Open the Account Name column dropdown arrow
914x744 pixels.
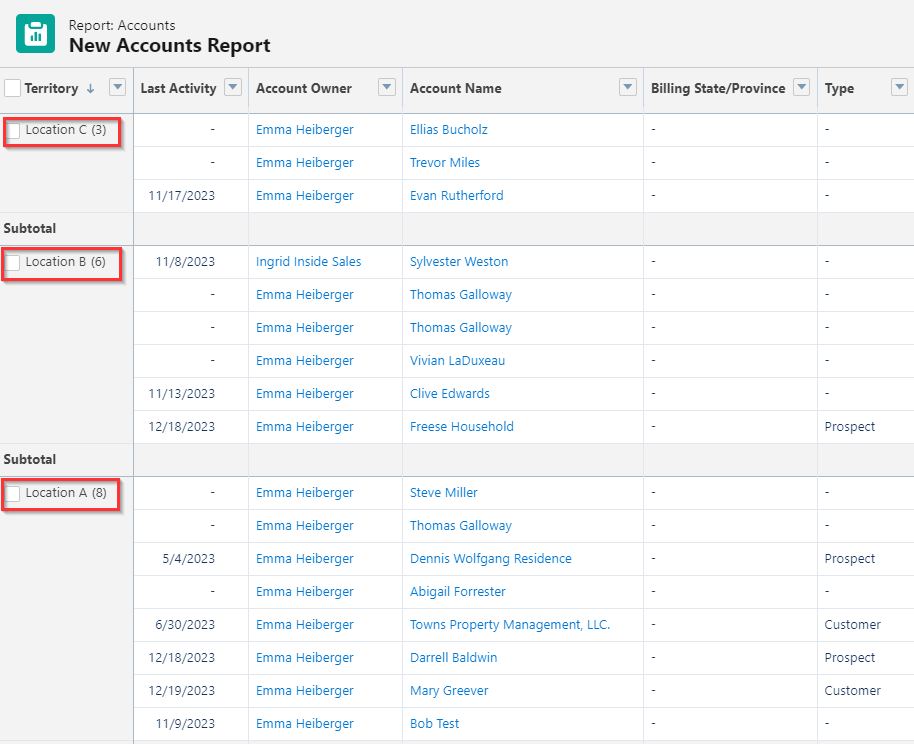point(628,87)
